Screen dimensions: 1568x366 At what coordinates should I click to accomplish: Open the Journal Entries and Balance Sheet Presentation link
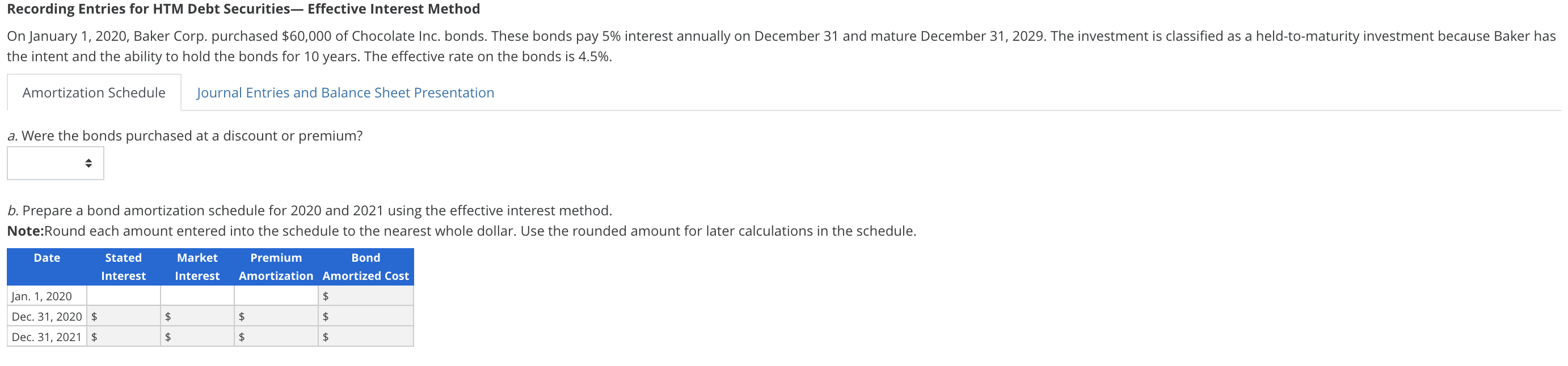[345, 92]
